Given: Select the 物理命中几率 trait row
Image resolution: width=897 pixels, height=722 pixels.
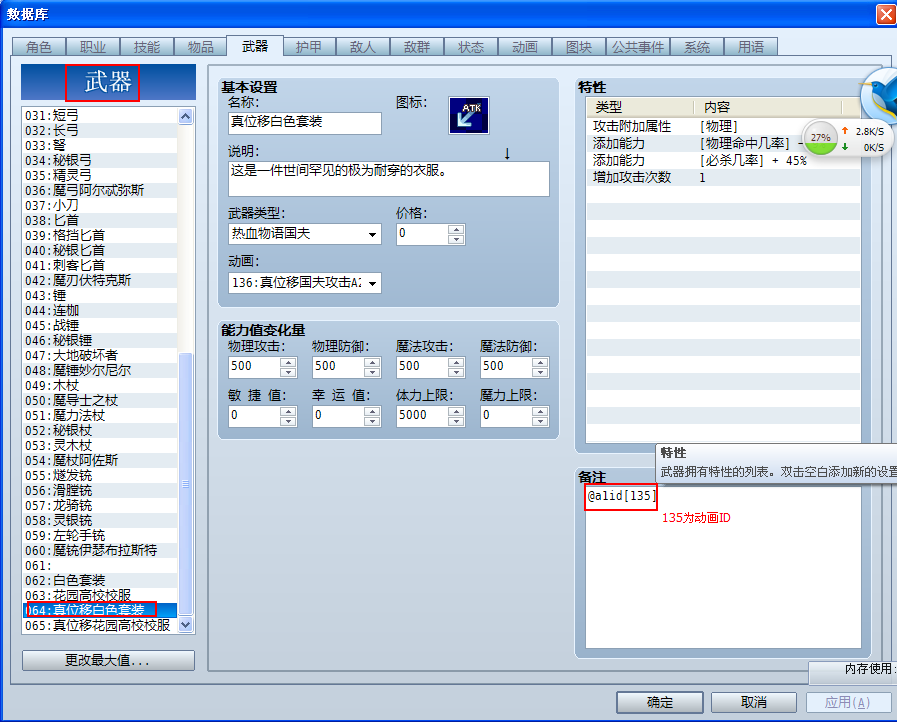Looking at the screenshot, I should pos(723,144).
